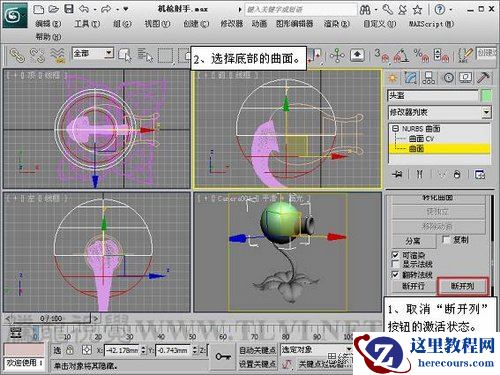Switch to the Utilities hammer tab
Screen dimensions: 500x375
483,78
